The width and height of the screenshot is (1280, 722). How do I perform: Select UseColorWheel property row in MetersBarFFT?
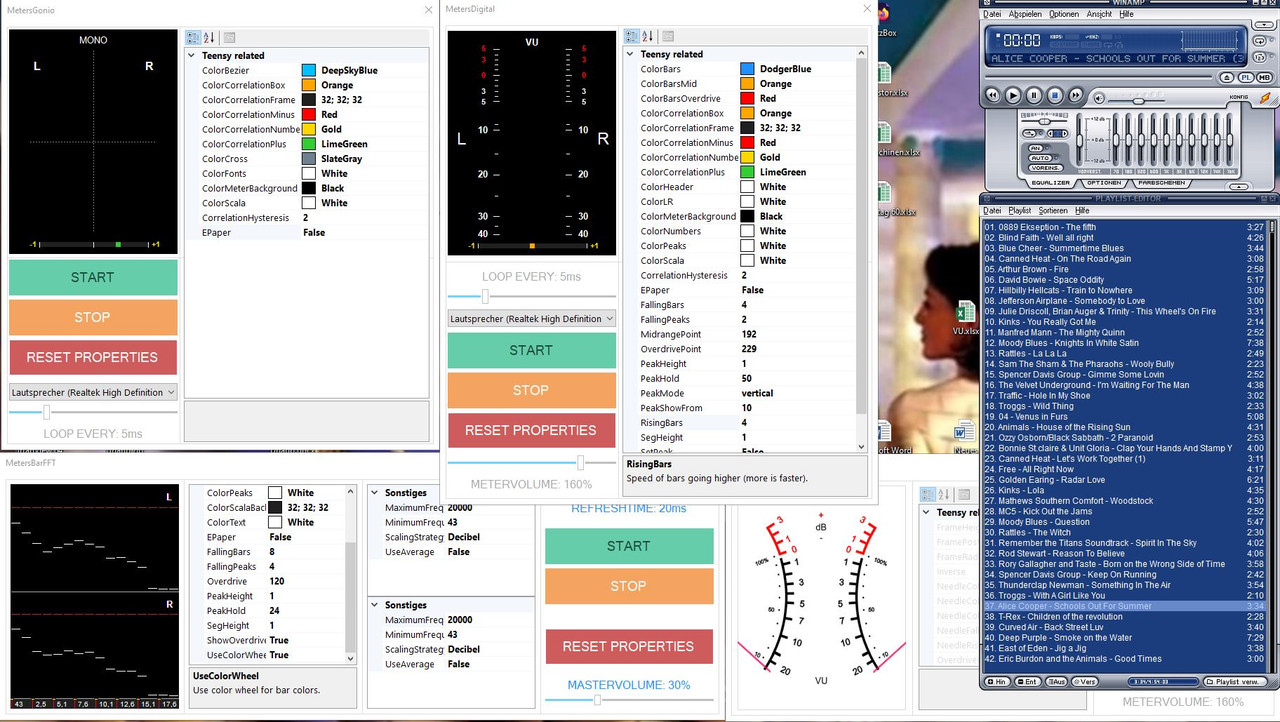click(266, 655)
